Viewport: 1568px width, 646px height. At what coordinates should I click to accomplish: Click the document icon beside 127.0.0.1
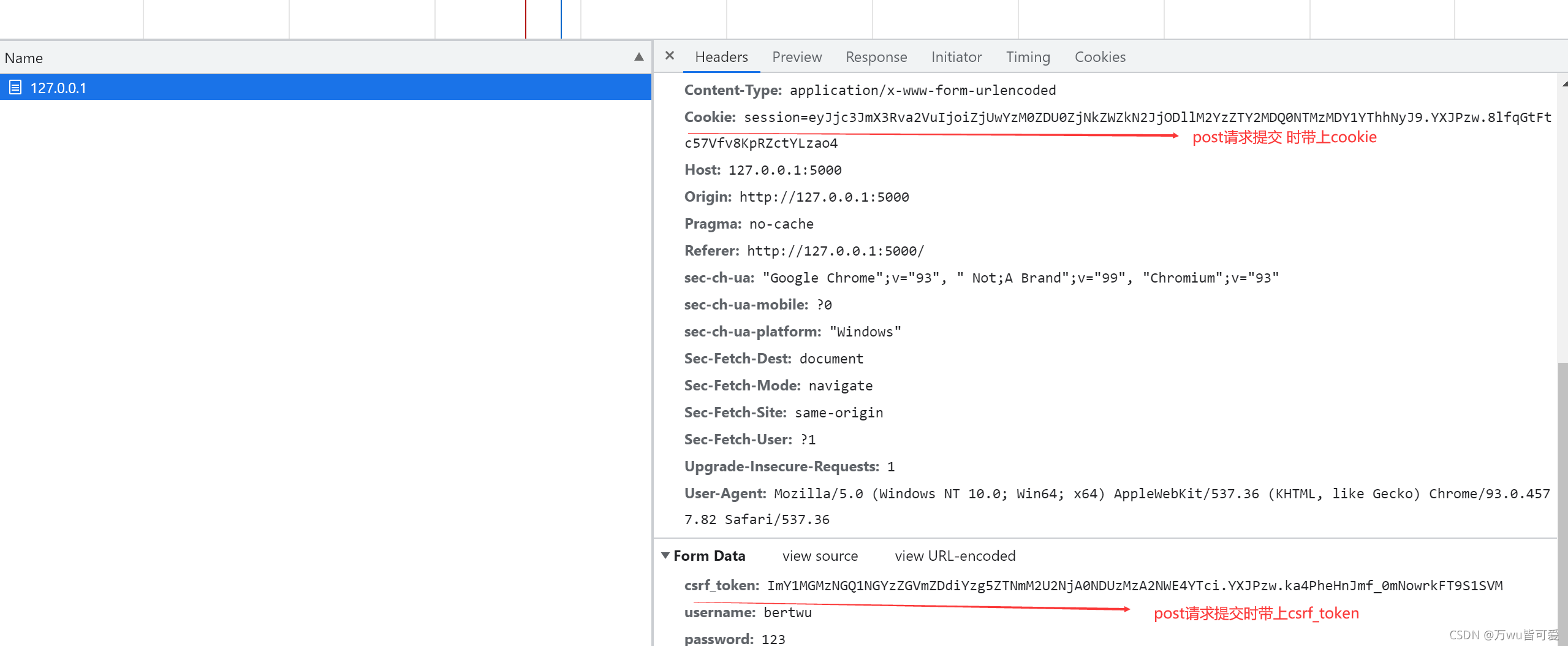[15, 88]
